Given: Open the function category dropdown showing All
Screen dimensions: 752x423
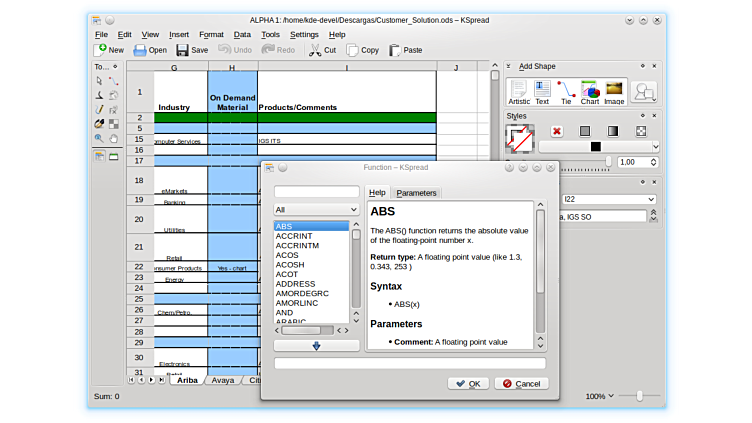Looking at the screenshot, I should pyautogui.click(x=316, y=210).
